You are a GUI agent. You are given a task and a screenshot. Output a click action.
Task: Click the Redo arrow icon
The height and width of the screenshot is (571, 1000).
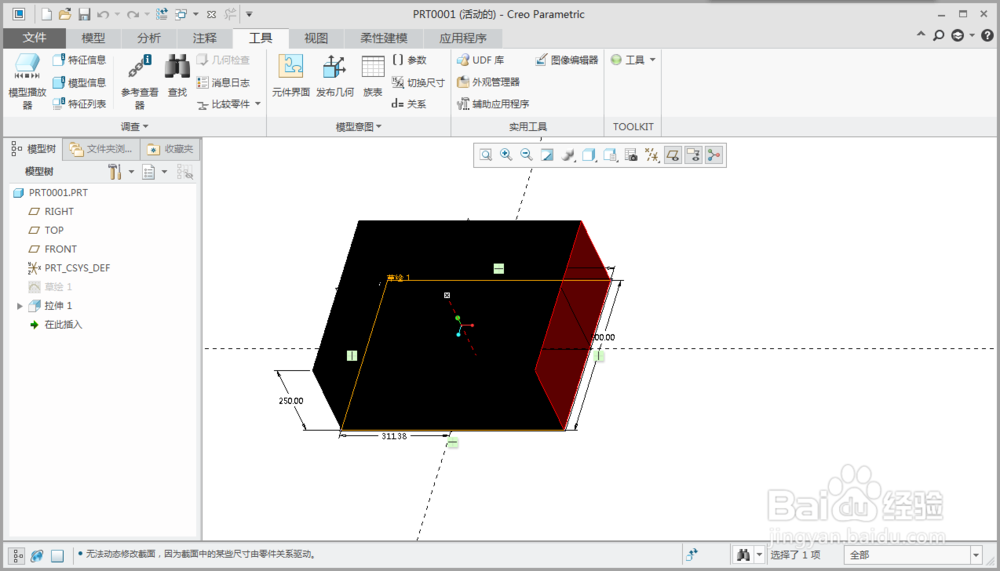tap(133, 14)
